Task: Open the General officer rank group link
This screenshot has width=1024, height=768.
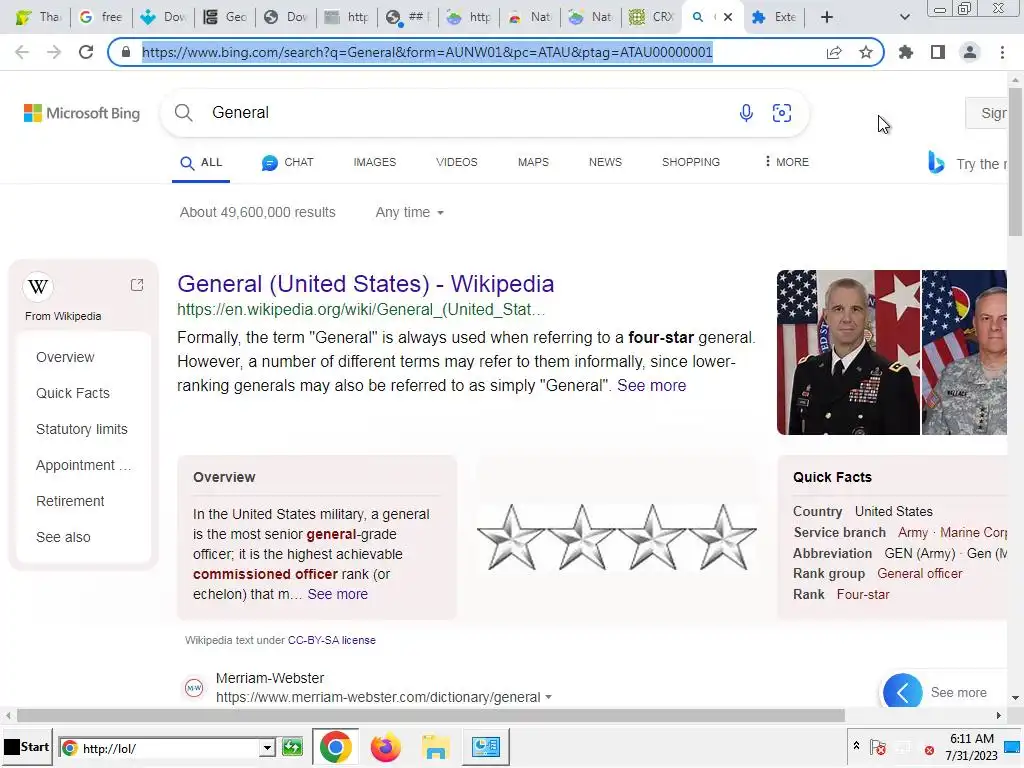Action: (x=920, y=573)
